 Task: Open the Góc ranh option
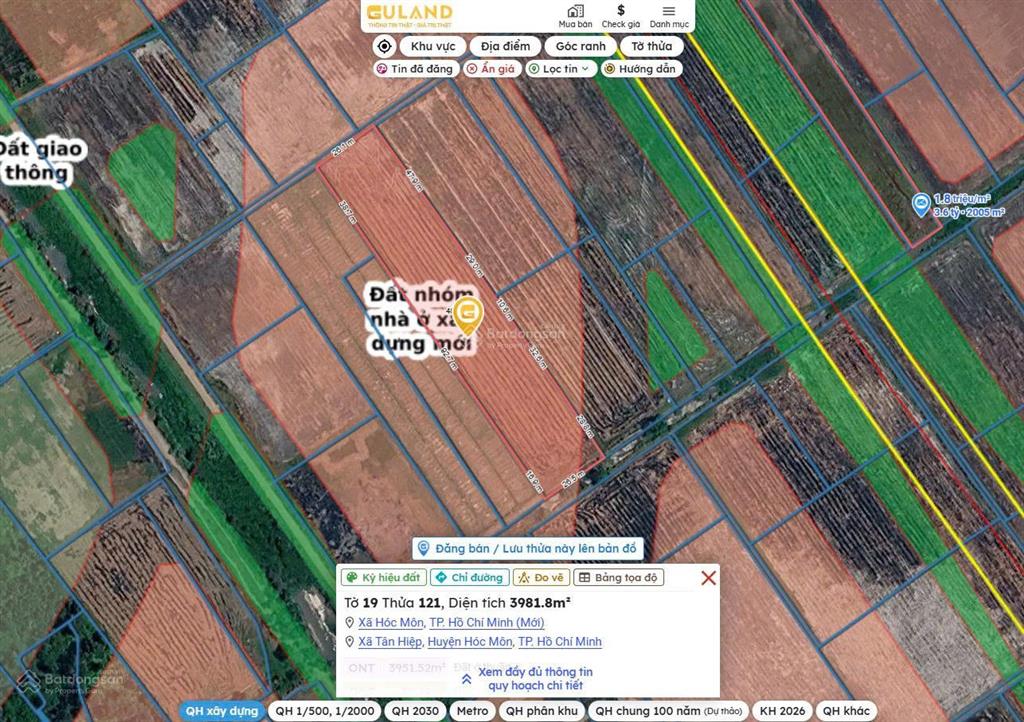point(581,46)
